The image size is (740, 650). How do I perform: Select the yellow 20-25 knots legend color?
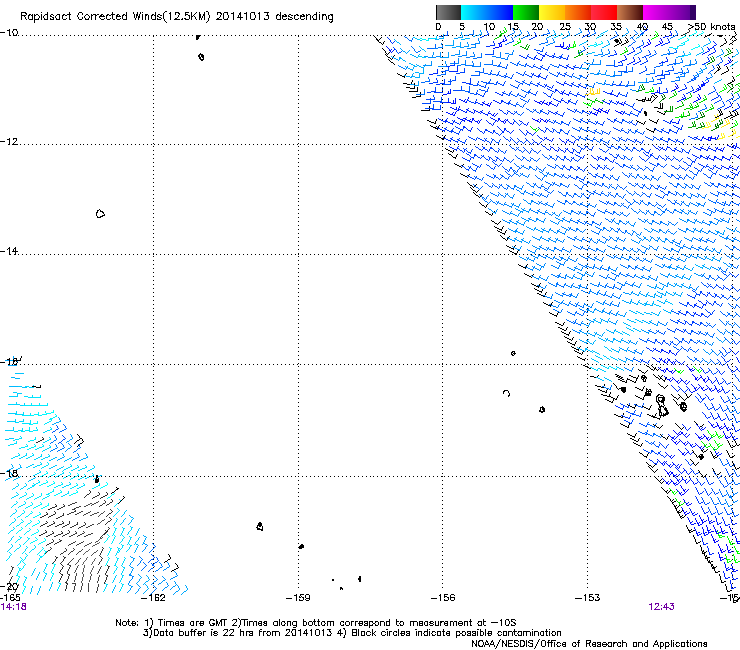coord(552,12)
